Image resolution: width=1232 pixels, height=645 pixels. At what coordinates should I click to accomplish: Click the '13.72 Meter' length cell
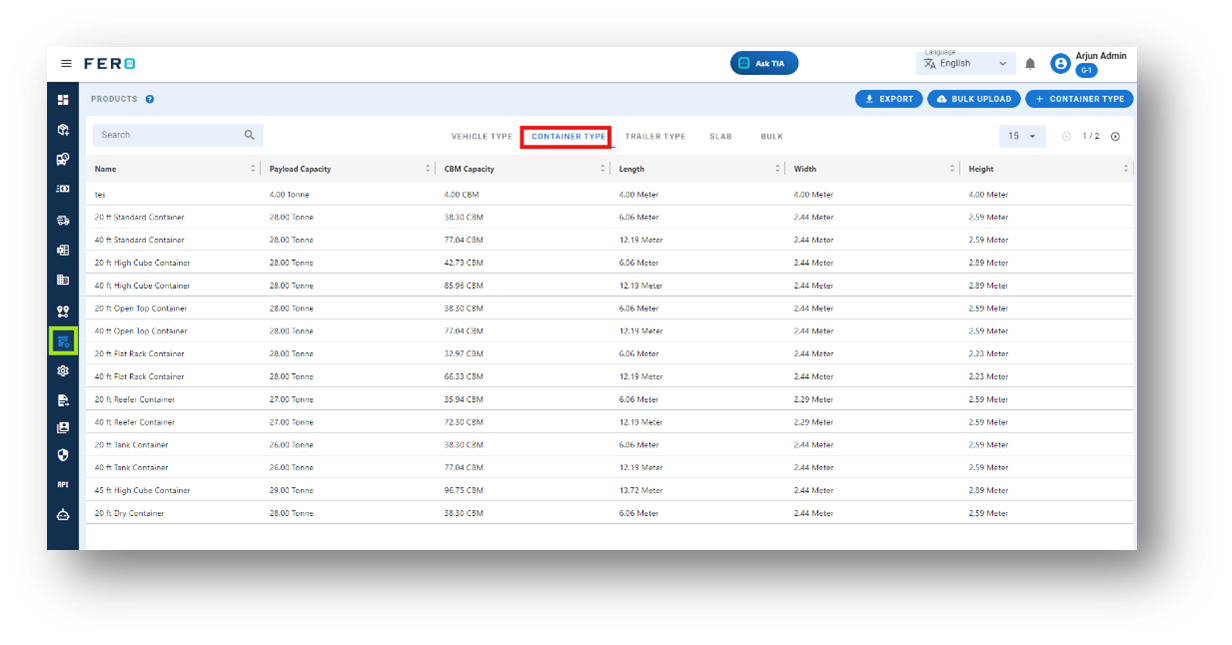tap(641, 491)
